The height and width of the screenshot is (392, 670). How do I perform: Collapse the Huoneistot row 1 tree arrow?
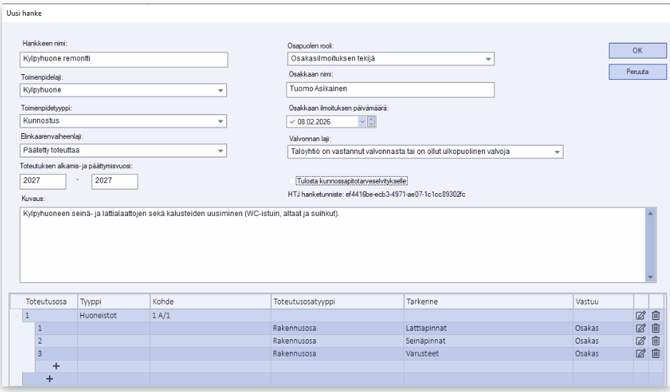tap(17, 315)
